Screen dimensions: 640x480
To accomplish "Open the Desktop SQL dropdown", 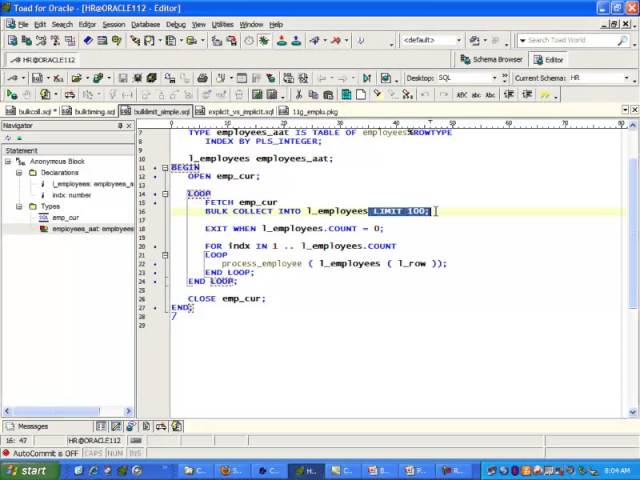I will pyautogui.click(x=494, y=78).
